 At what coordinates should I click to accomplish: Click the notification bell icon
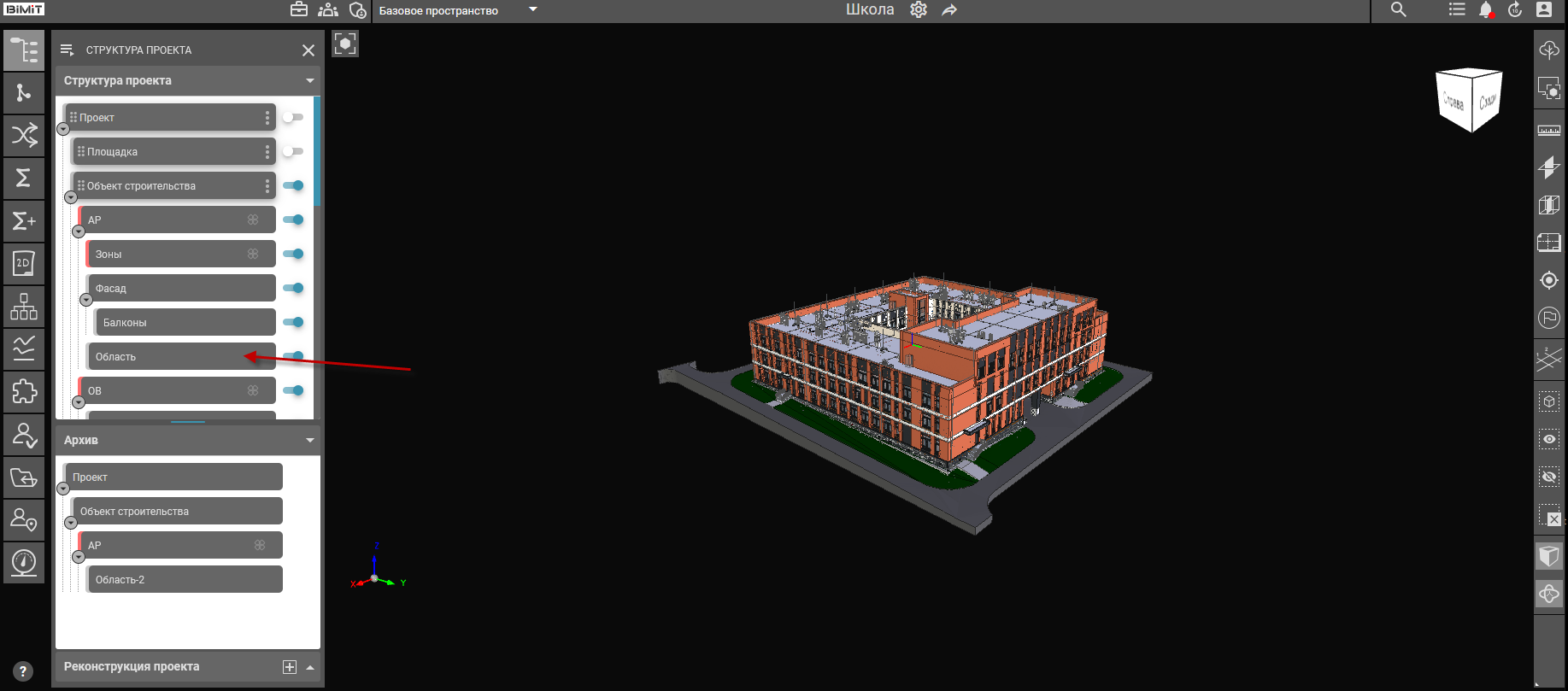pos(1485,10)
